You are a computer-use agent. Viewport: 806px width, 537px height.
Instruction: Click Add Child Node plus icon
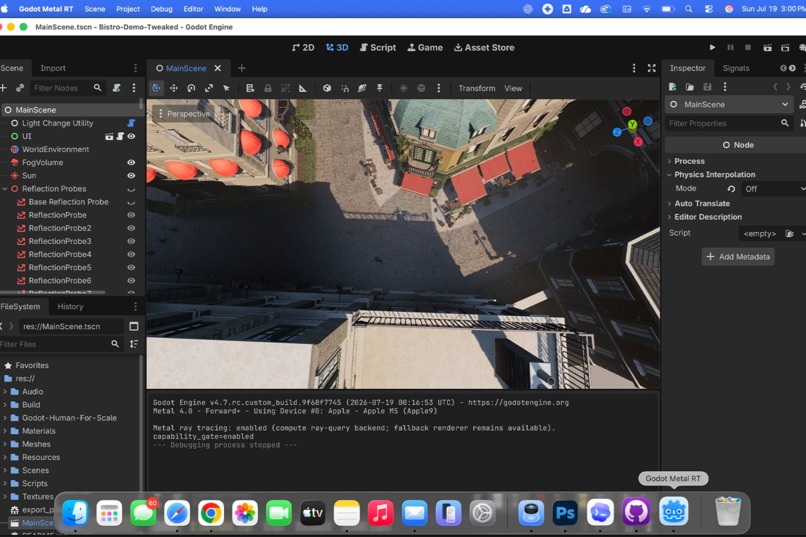(4, 88)
